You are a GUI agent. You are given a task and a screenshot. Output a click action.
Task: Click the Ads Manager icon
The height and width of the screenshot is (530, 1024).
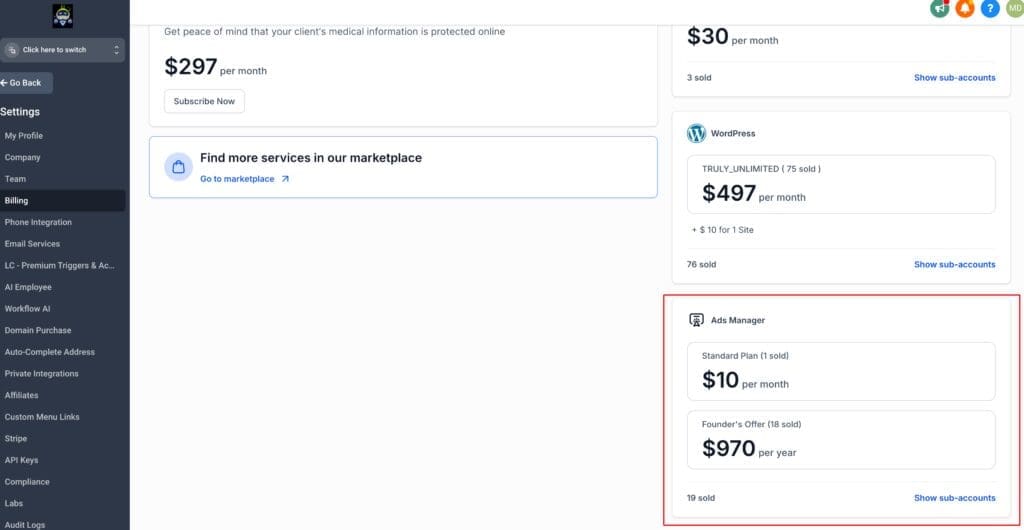(x=696, y=320)
